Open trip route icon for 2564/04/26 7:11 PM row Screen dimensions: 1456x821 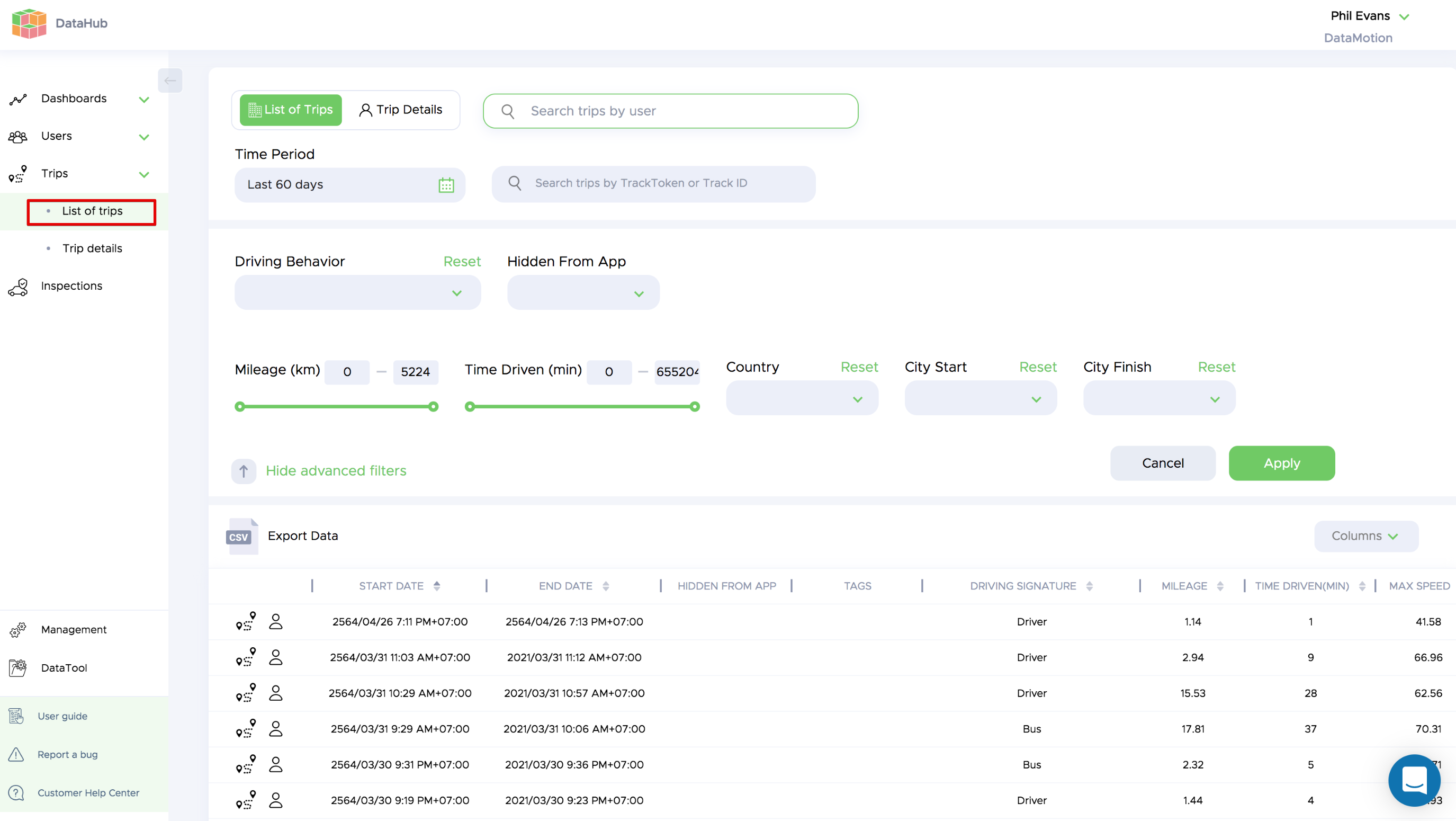(246, 621)
